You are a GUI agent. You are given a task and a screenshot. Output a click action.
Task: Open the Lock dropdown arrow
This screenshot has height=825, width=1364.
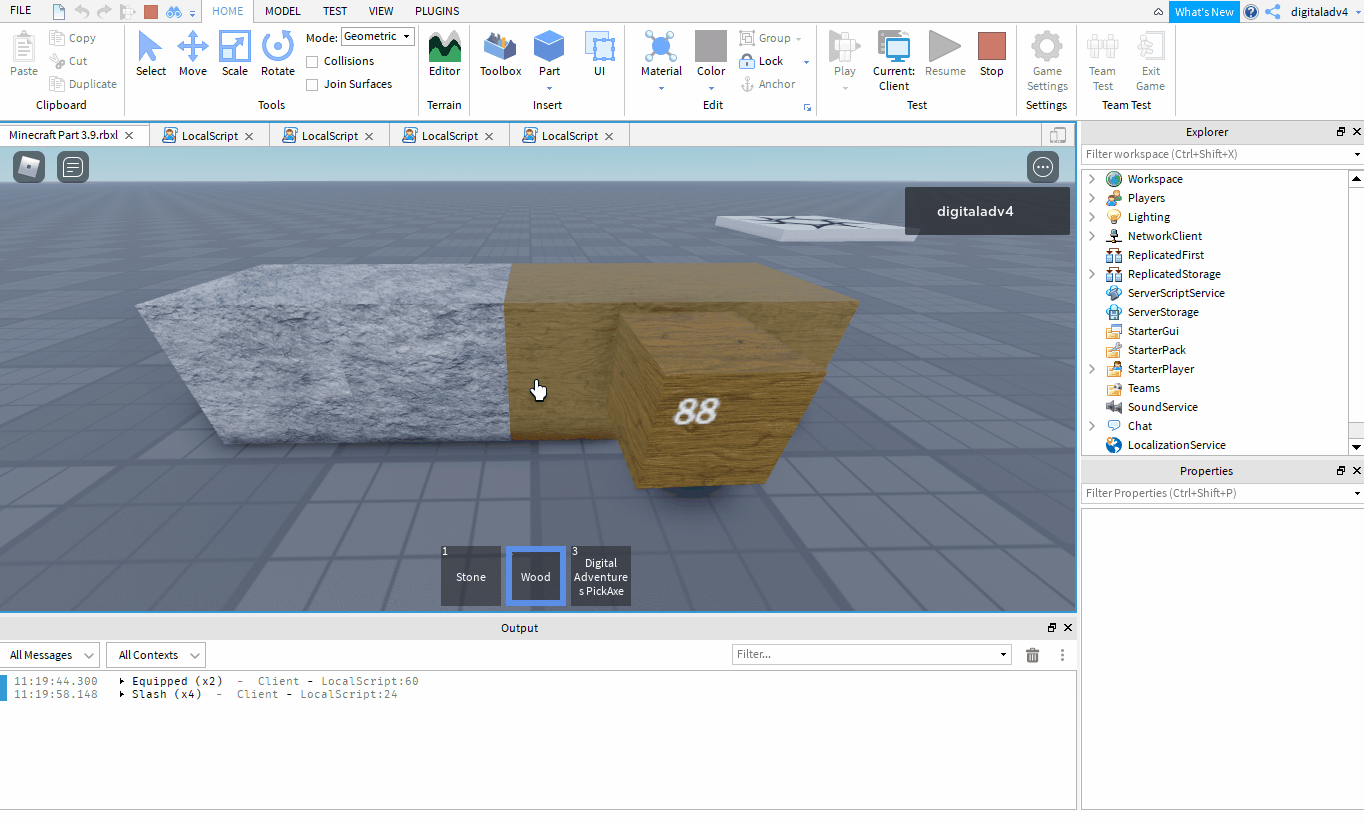(x=806, y=62)
